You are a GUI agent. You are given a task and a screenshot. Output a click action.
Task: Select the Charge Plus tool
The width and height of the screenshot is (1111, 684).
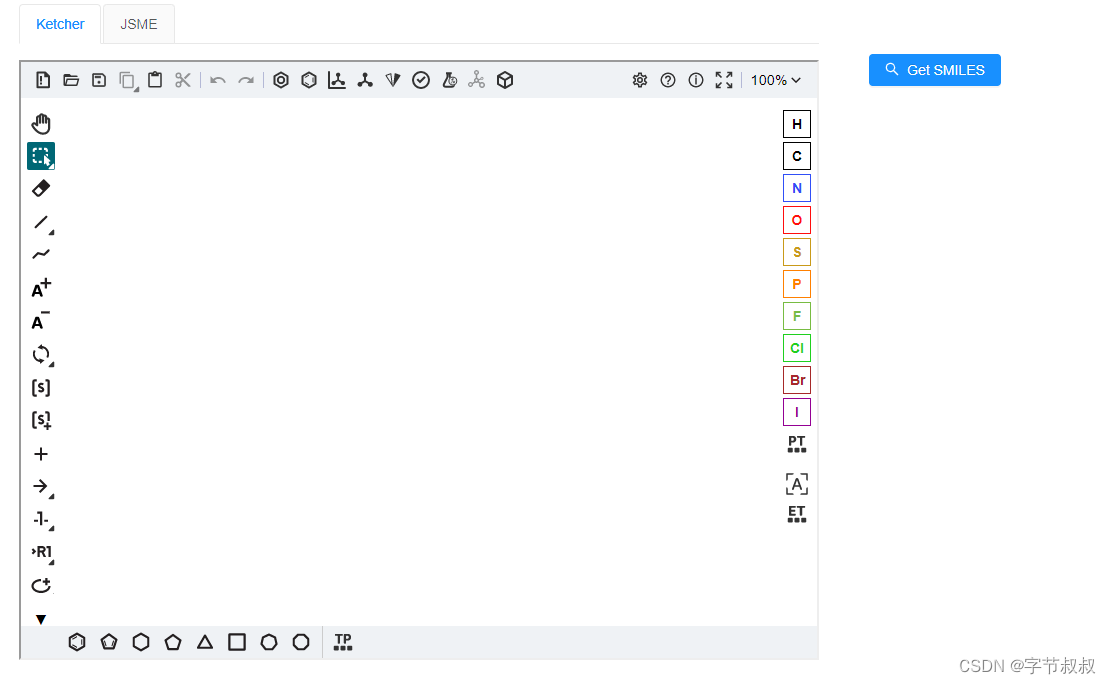41,289
